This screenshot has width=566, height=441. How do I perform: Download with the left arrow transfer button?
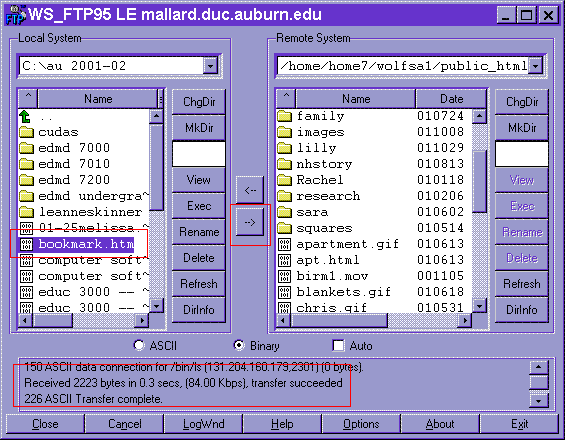250,190
